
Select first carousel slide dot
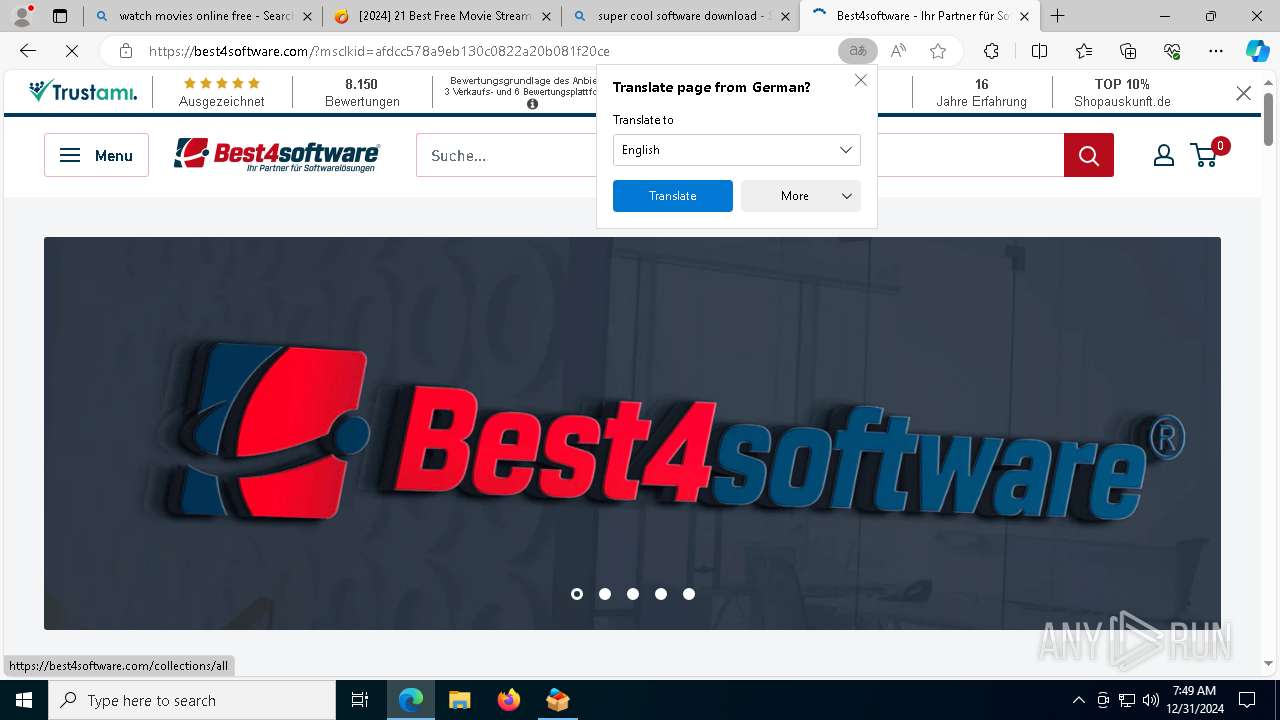pos(577,594)
